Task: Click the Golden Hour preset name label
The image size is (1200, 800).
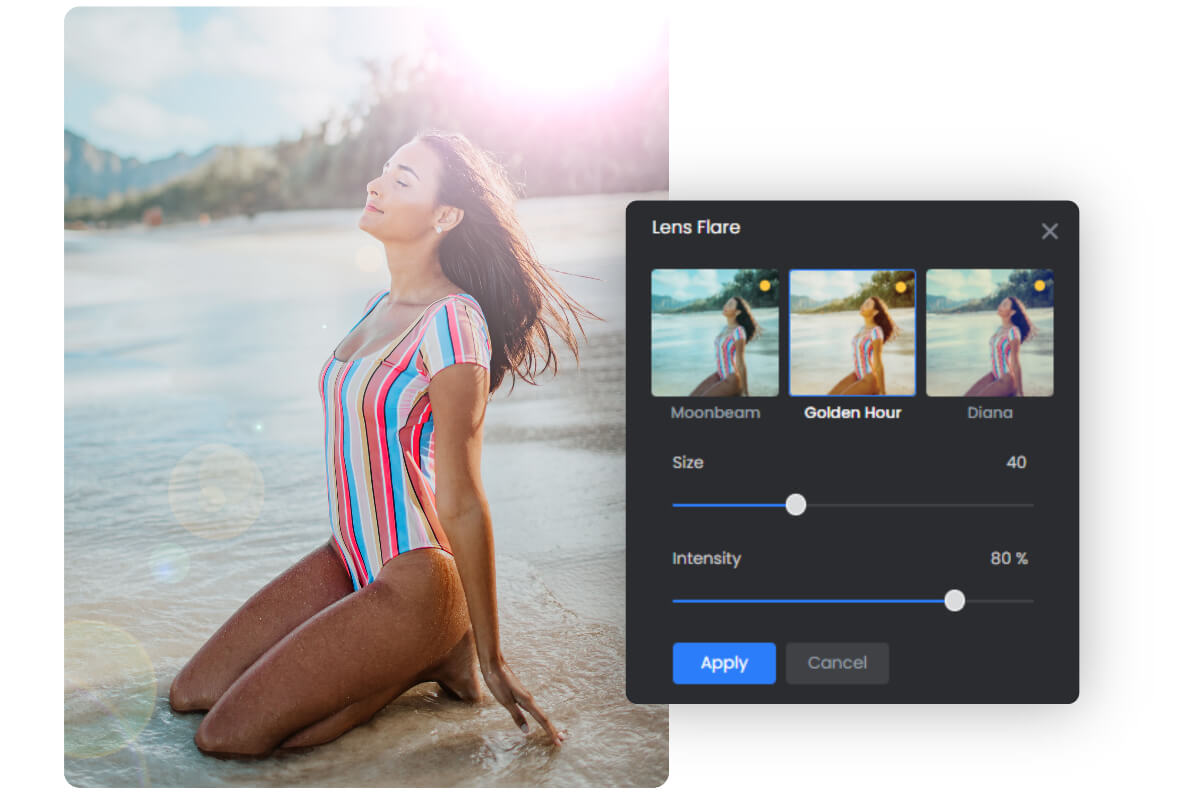Action: pos(852,412)
